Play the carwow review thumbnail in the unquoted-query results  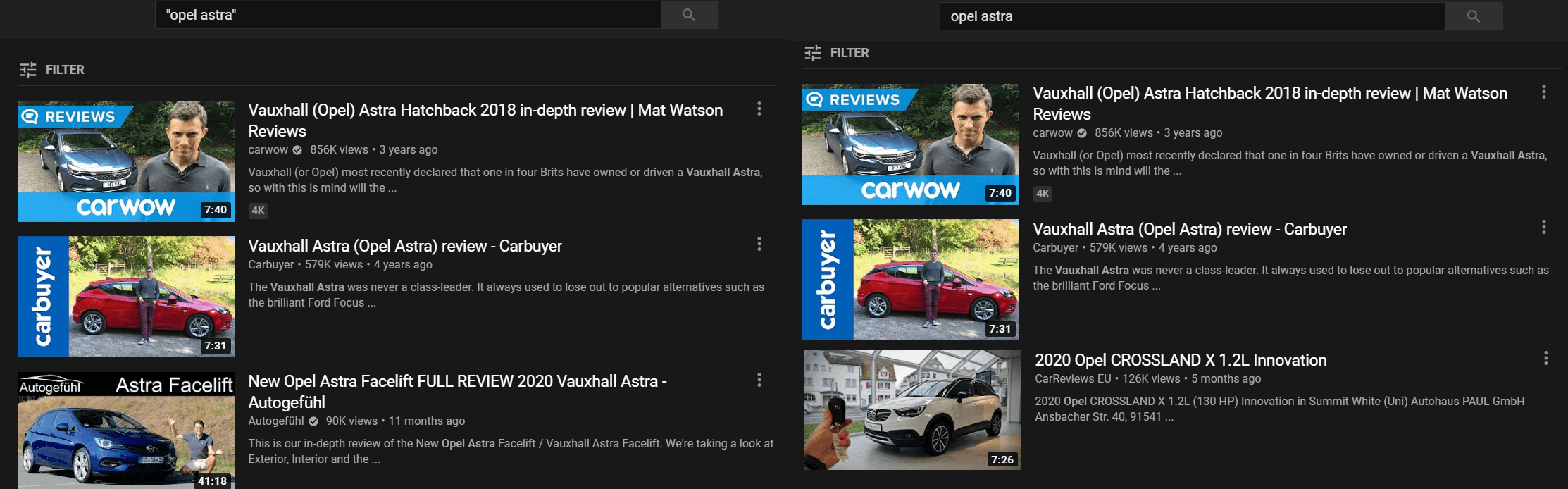(x=911, y=144)
